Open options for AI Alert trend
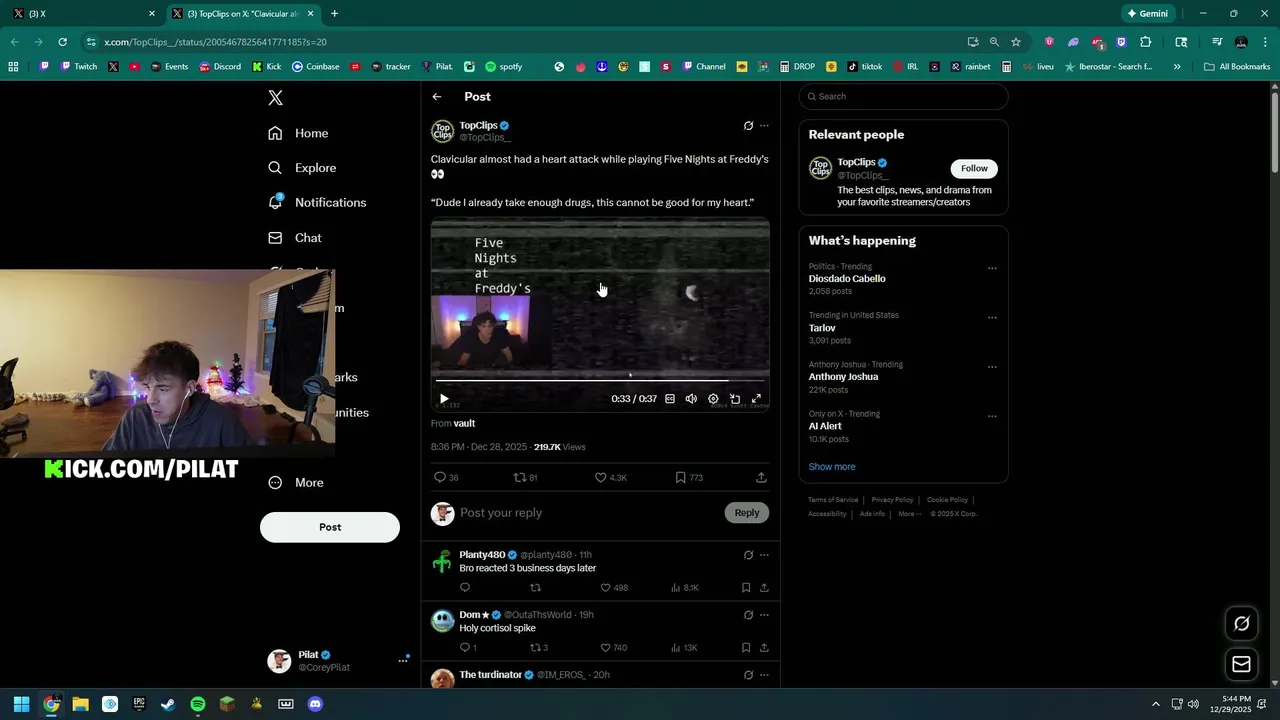The width and height of the screenshot is (1280, 720). (992, 415)
